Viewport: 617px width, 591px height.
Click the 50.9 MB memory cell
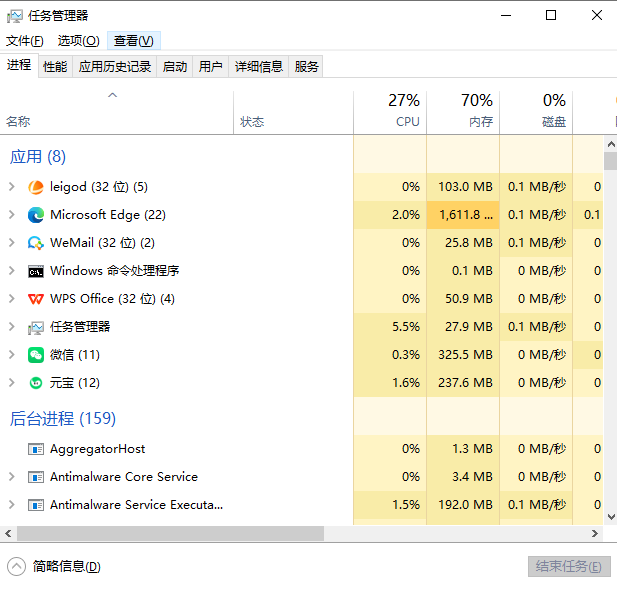[463, 299]
